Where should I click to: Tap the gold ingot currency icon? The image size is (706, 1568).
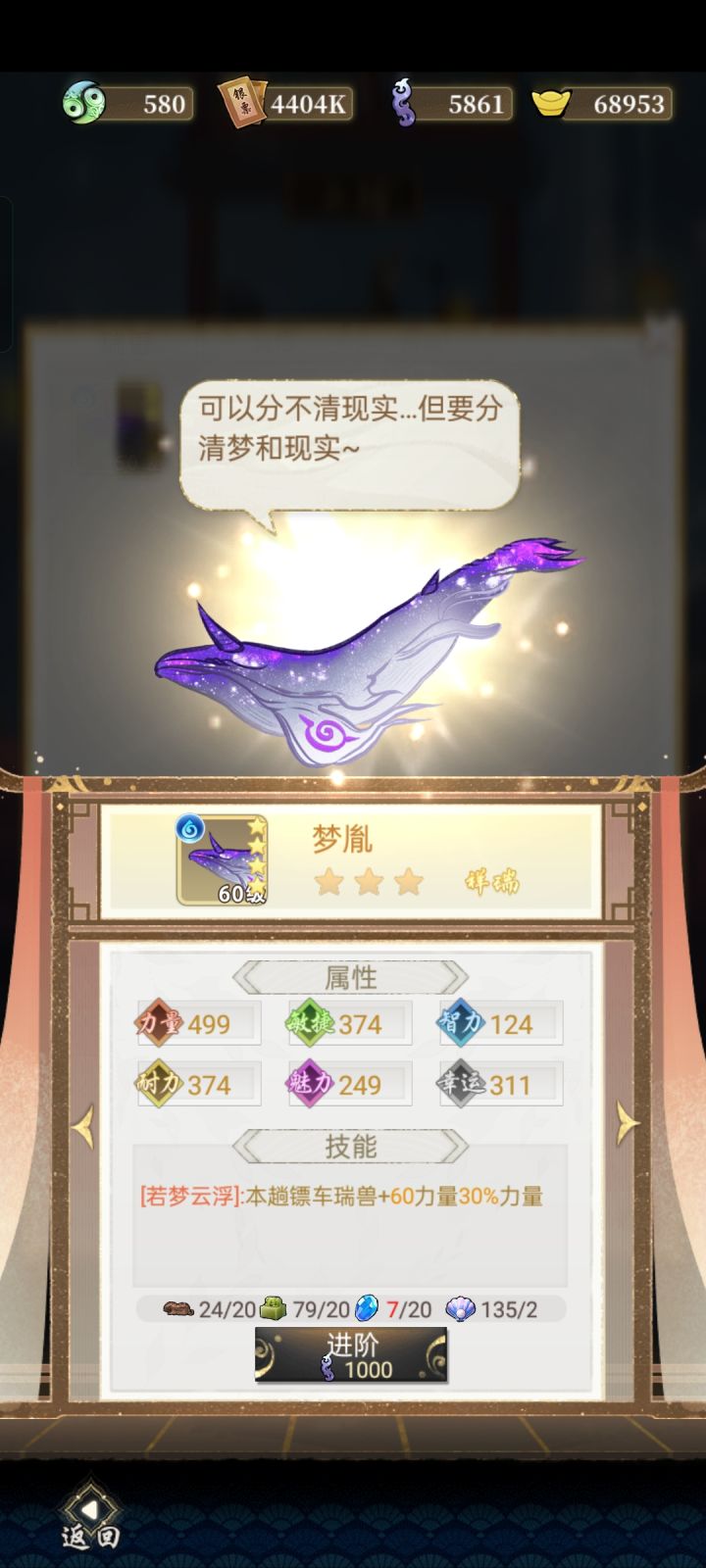click(551, 103)
